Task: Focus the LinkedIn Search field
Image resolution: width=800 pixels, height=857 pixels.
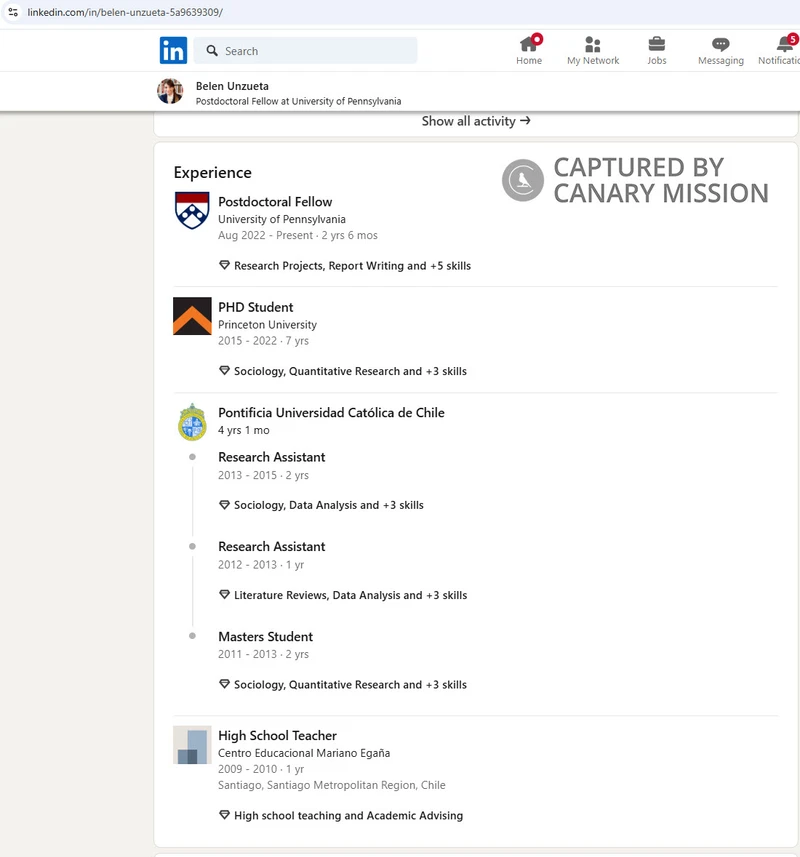Action: click(x=305, y=51)
